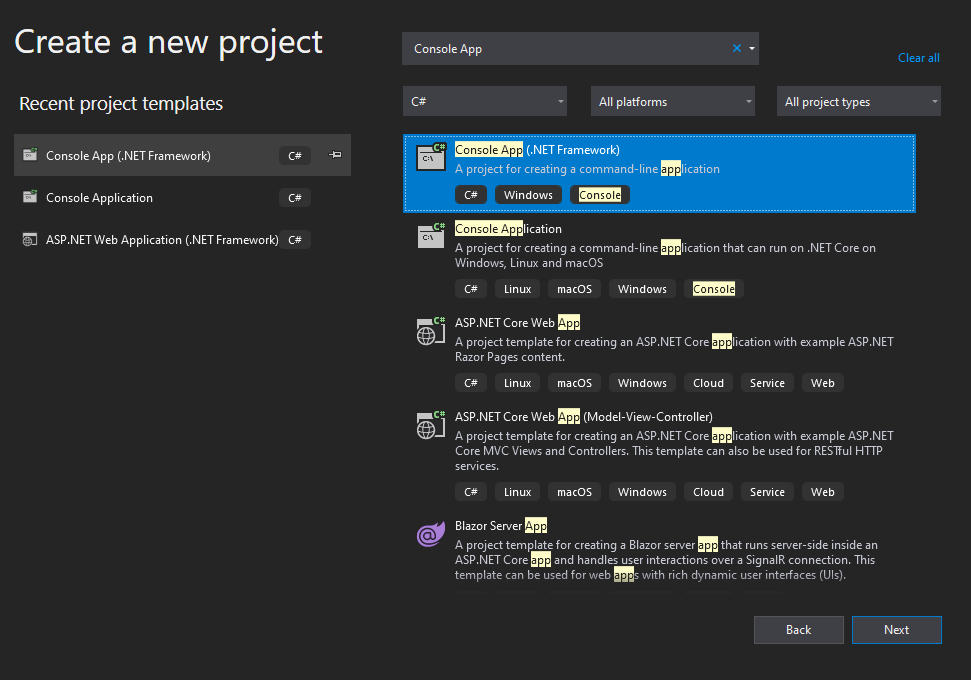Select Console App (.NET Framework) template title
The width and height of the screenshot is (971, 680).
click(x=537, y=150)
